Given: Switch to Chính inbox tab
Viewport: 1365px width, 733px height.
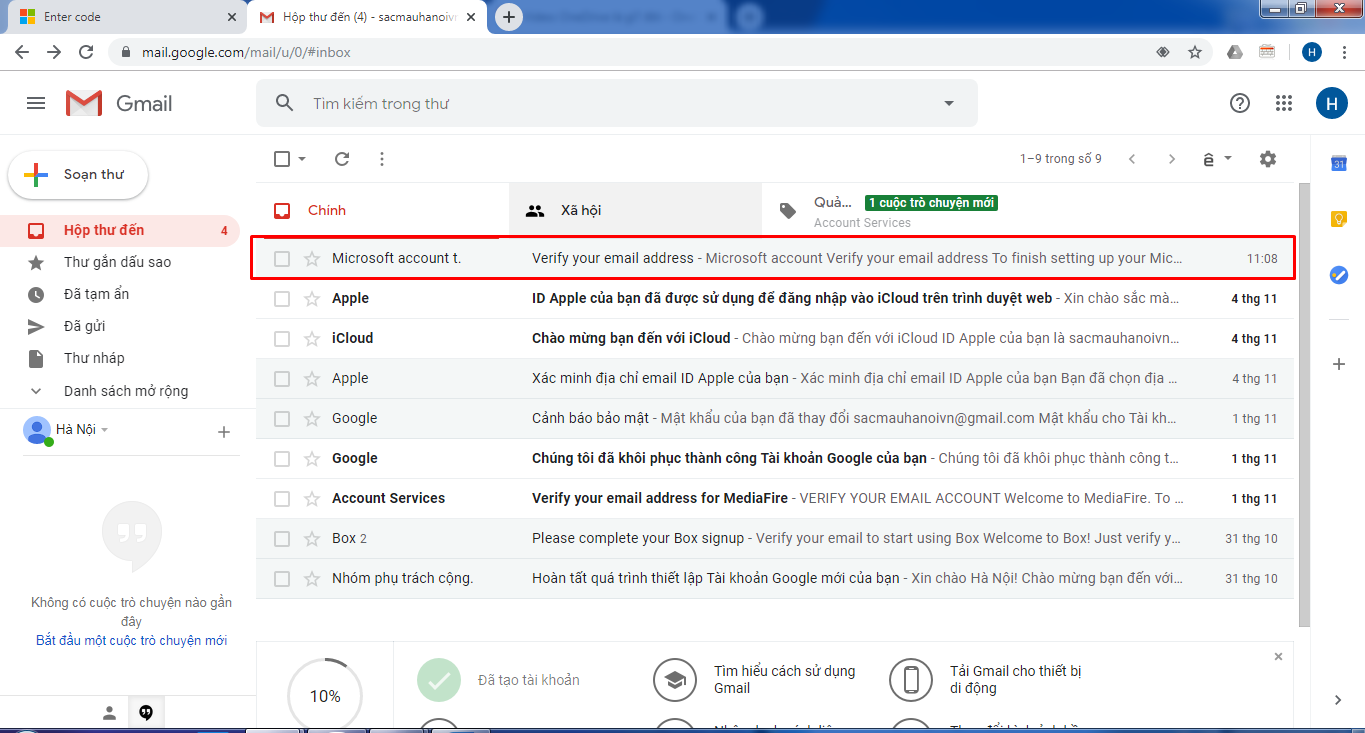Looking at the screenshot, I should coord(382,210).
